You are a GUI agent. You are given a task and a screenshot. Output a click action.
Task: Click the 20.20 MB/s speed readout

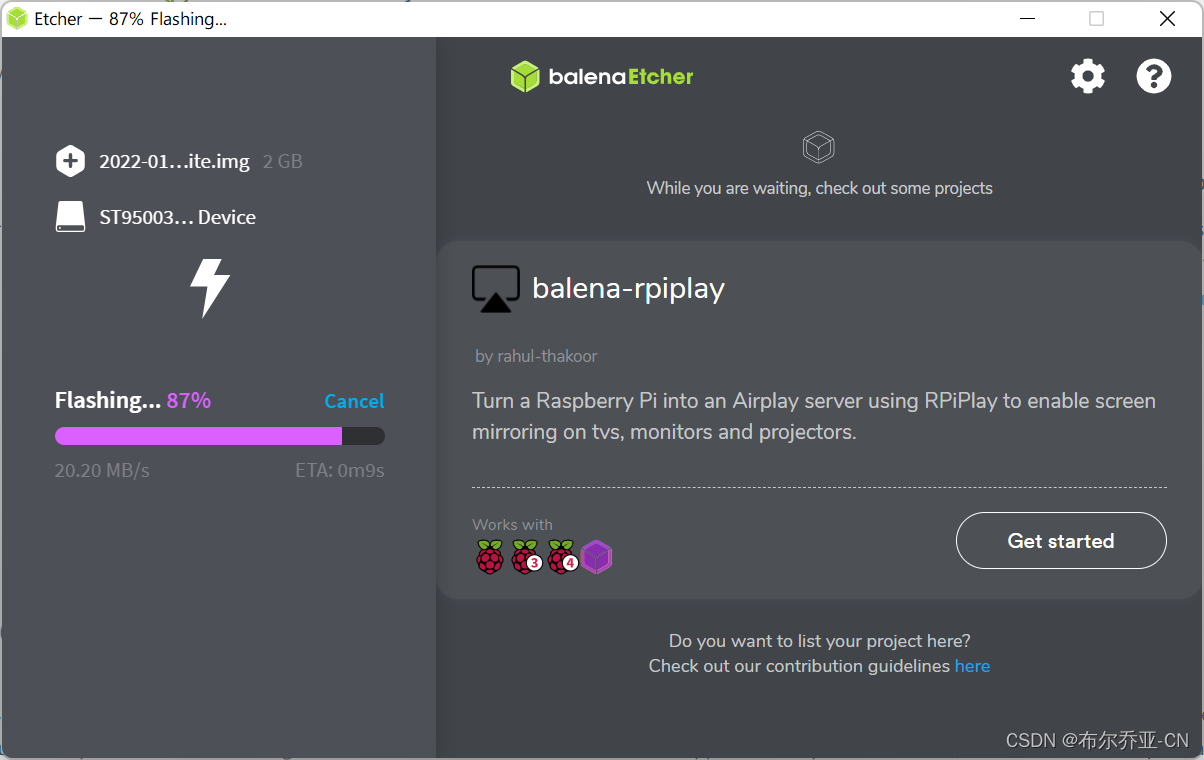tap(102, 470)
